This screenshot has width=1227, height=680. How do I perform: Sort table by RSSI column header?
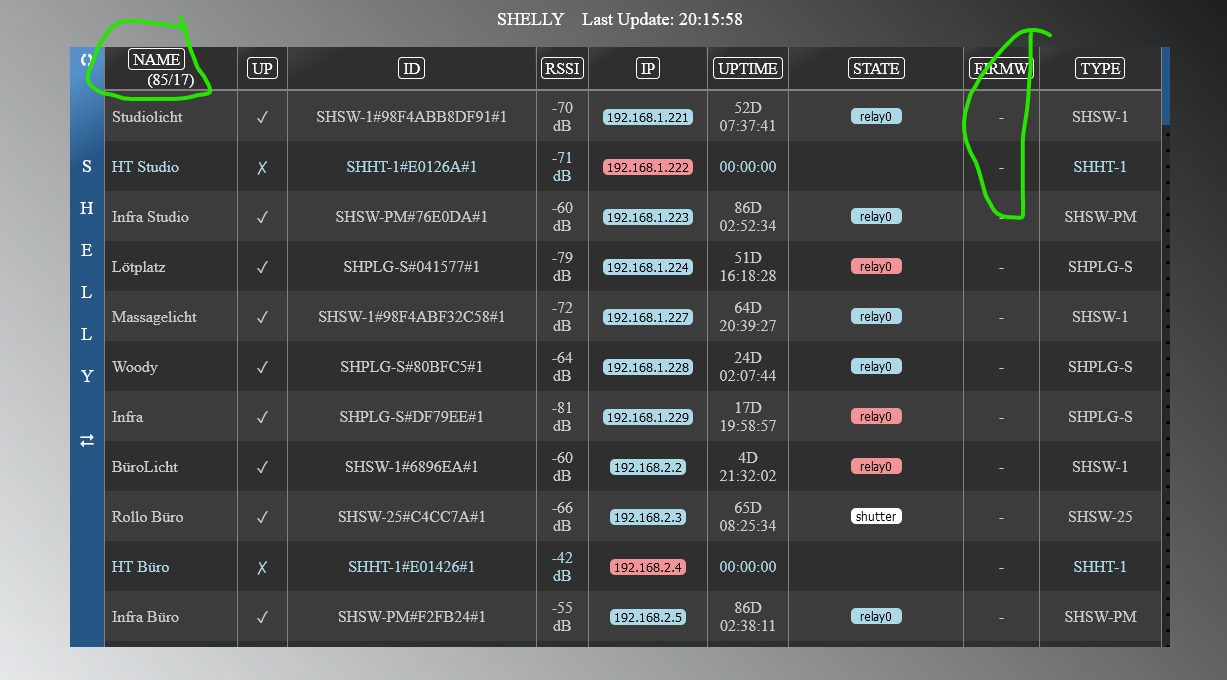click(562, 69)
